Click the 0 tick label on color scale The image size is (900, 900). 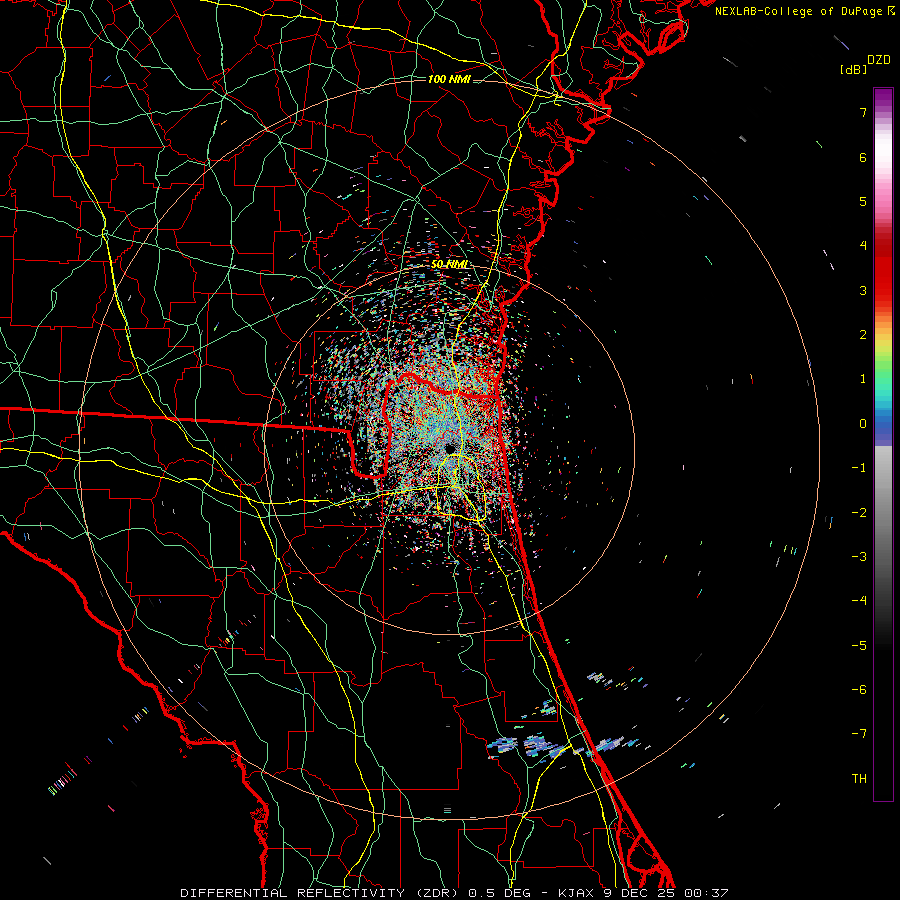(x=863, y=424)
